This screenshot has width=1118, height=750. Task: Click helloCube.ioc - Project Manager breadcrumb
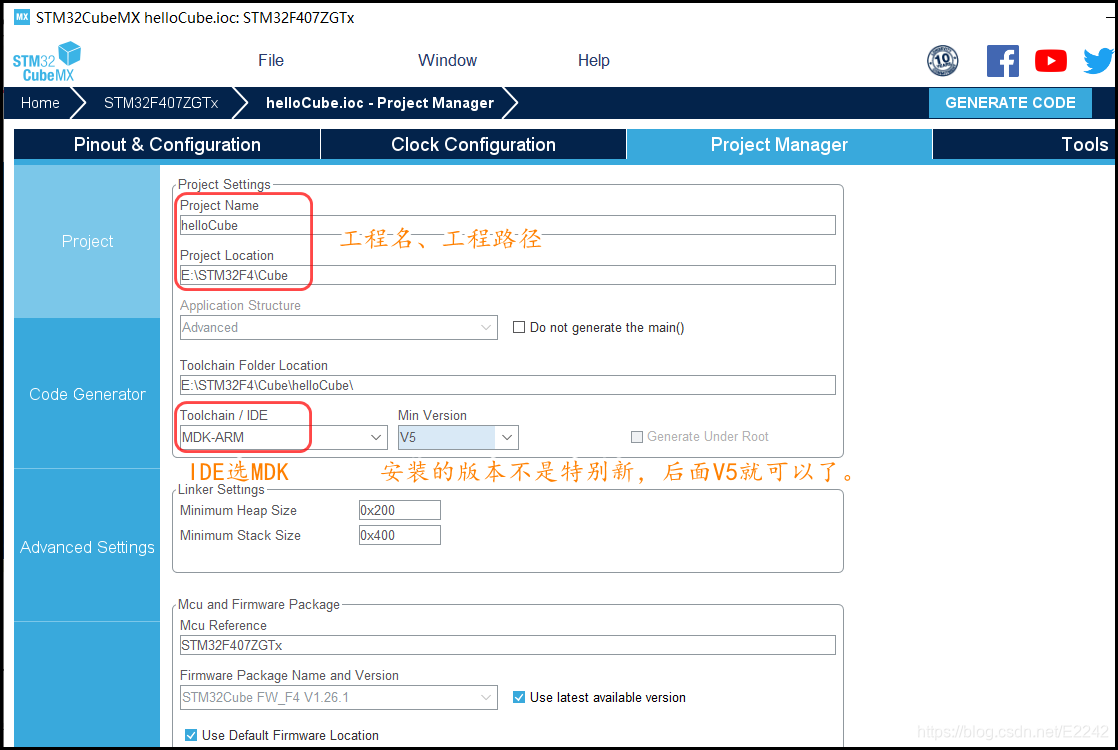tap(379, 103)
